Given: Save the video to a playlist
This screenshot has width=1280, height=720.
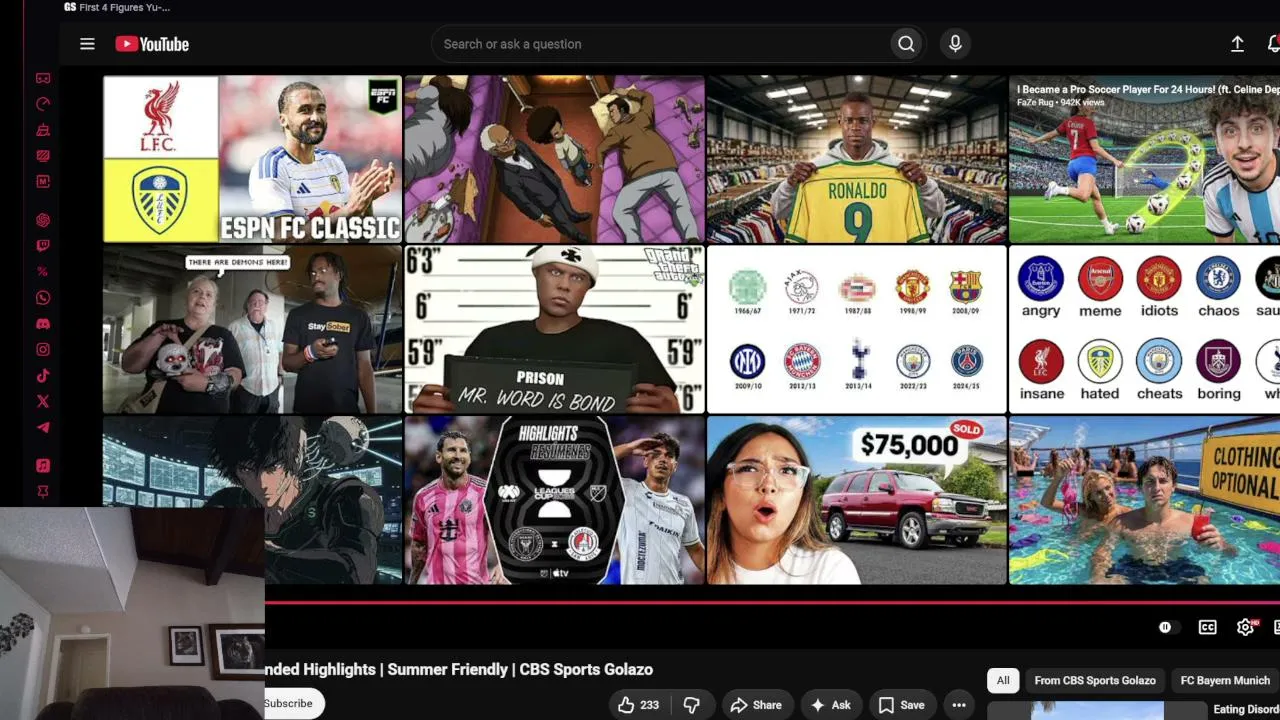Looking at the screenshot, I should point(902,705).
